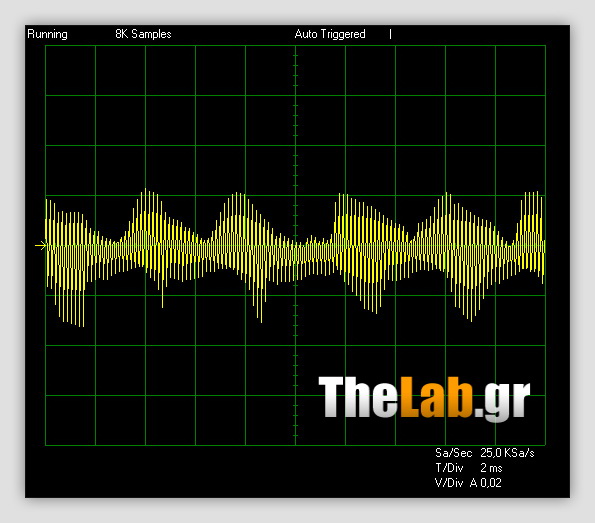The width and height of the screenshot is (595, 523).
Task: Click the 'Auto Triggered' status text
Action: click(330, 34)
